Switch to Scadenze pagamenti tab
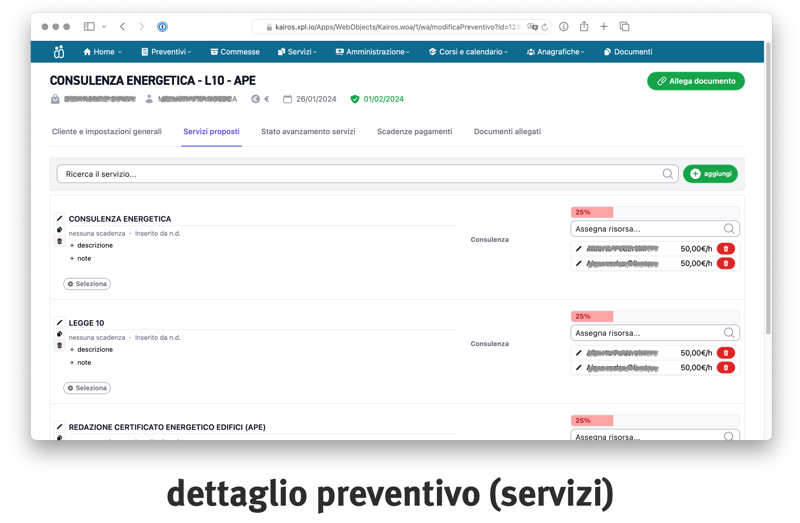 pos(414,132)
